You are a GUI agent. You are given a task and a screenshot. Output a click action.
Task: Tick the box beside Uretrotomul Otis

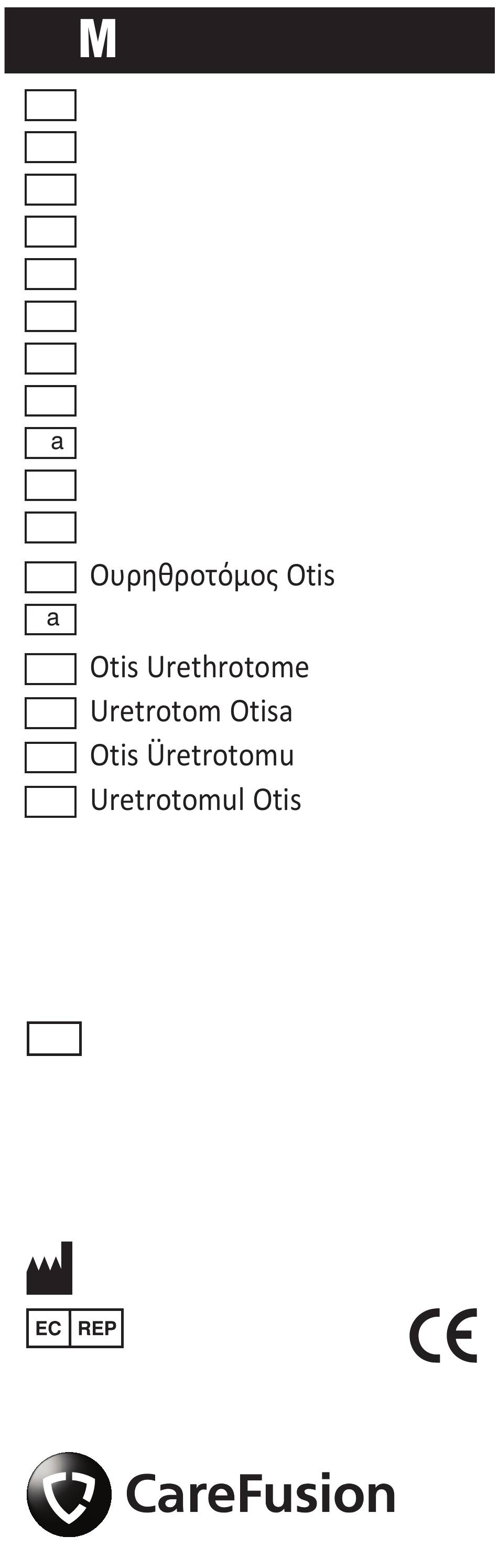pyautogui.click(x=50, y=802)
